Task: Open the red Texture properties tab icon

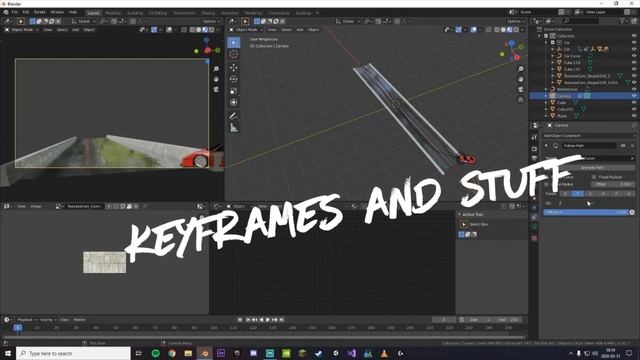Action: pos(534,238)
